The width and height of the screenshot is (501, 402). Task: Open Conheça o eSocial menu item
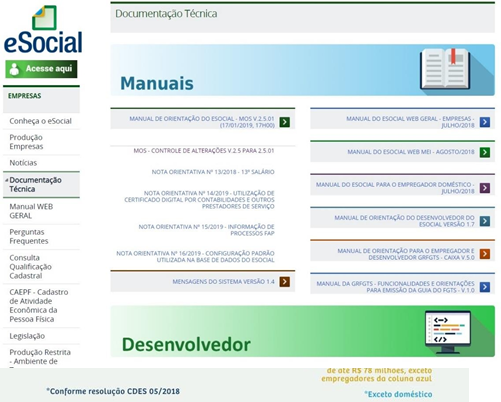(x=40, y=121)
